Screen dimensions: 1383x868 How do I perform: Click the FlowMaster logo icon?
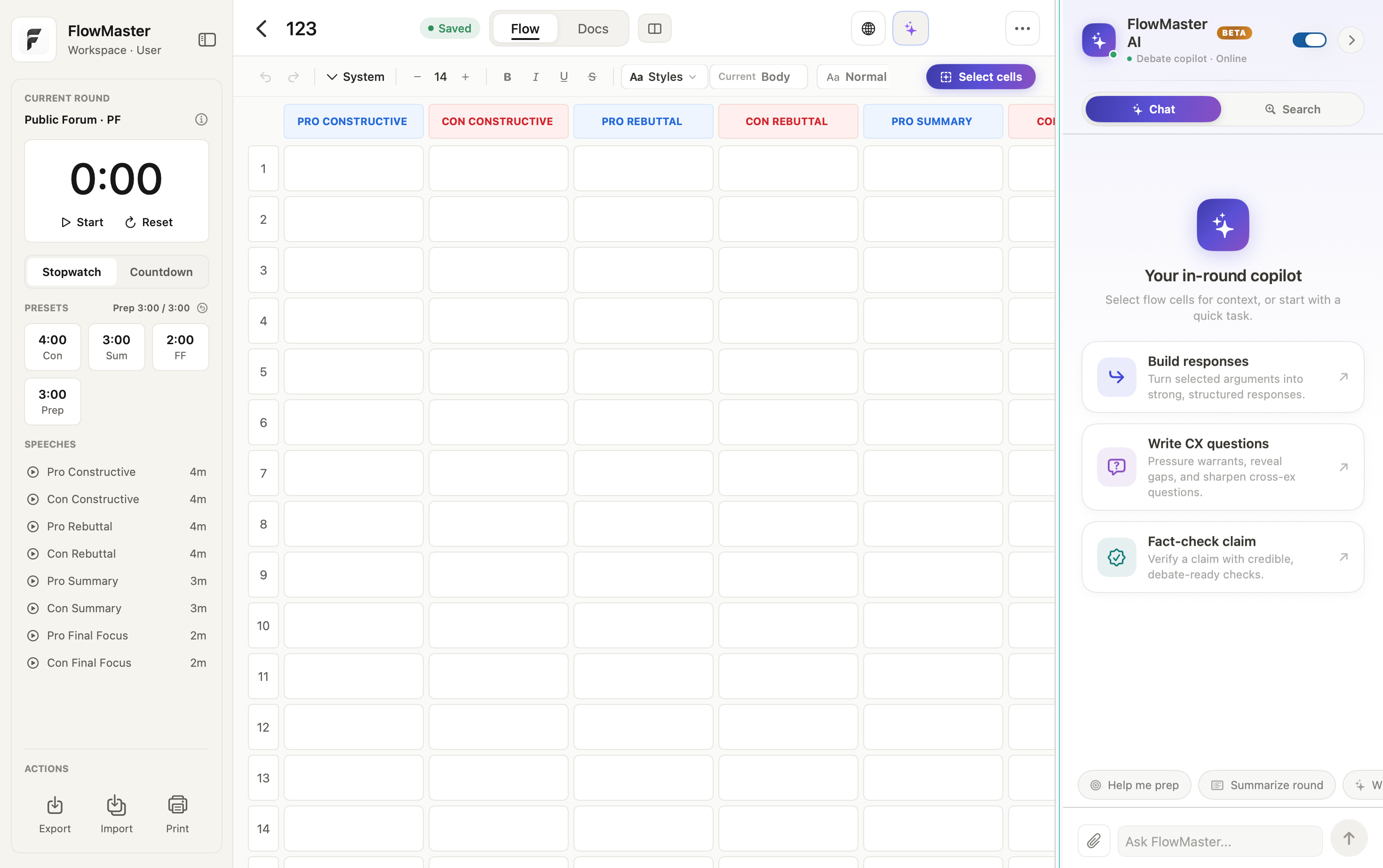point(34,39)
